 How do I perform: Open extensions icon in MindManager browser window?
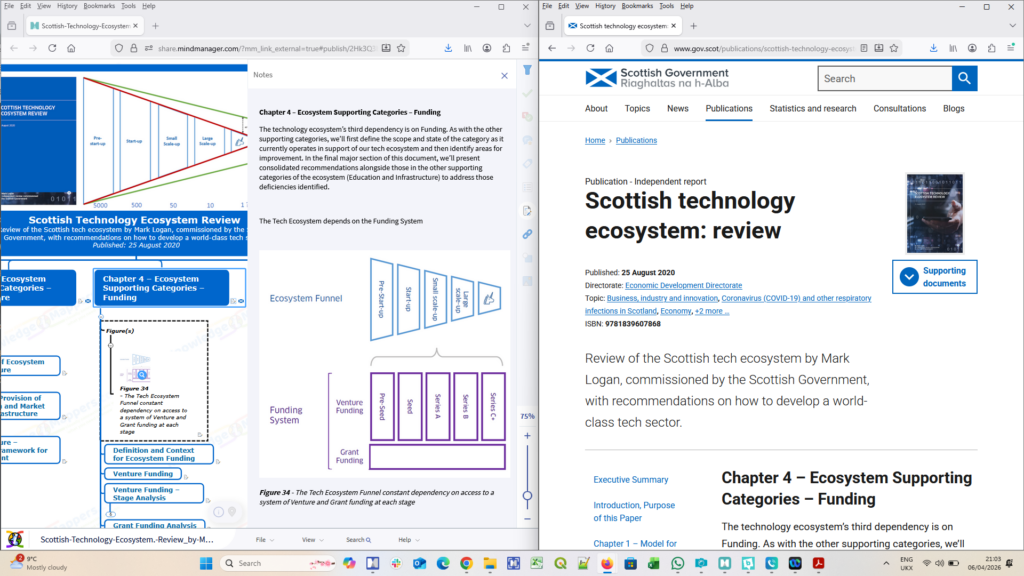coord(506,48)
